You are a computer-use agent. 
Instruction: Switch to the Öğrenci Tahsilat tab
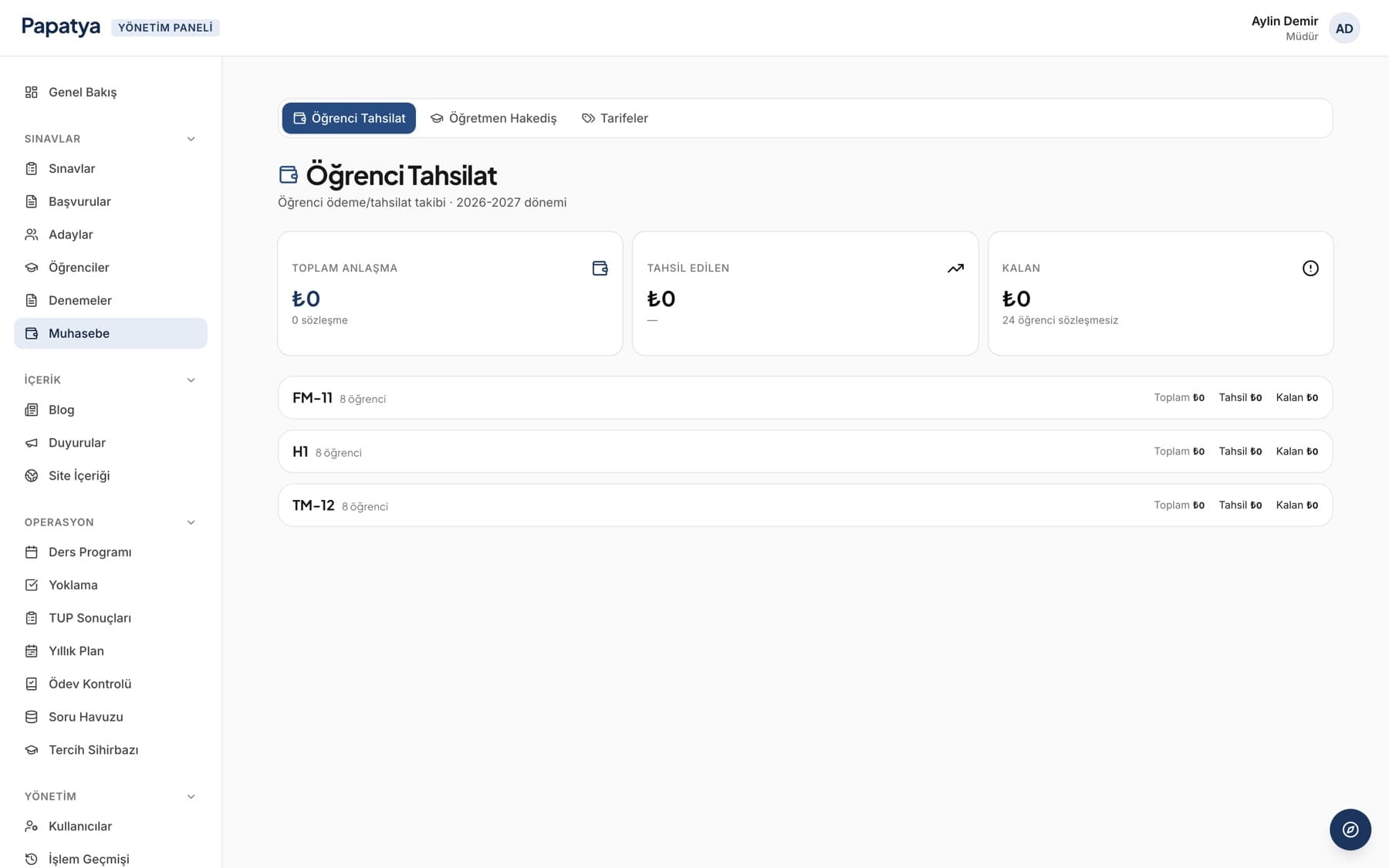[x=349, y=118]
